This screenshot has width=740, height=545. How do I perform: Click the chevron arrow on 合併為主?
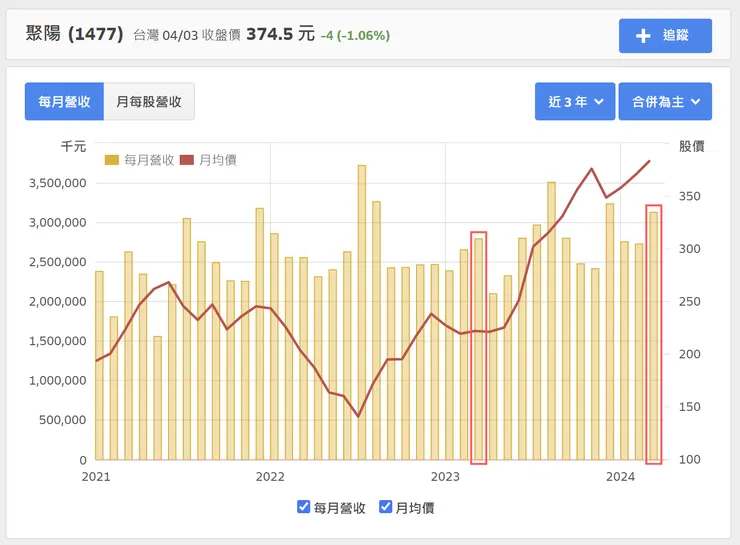point(695,102)
